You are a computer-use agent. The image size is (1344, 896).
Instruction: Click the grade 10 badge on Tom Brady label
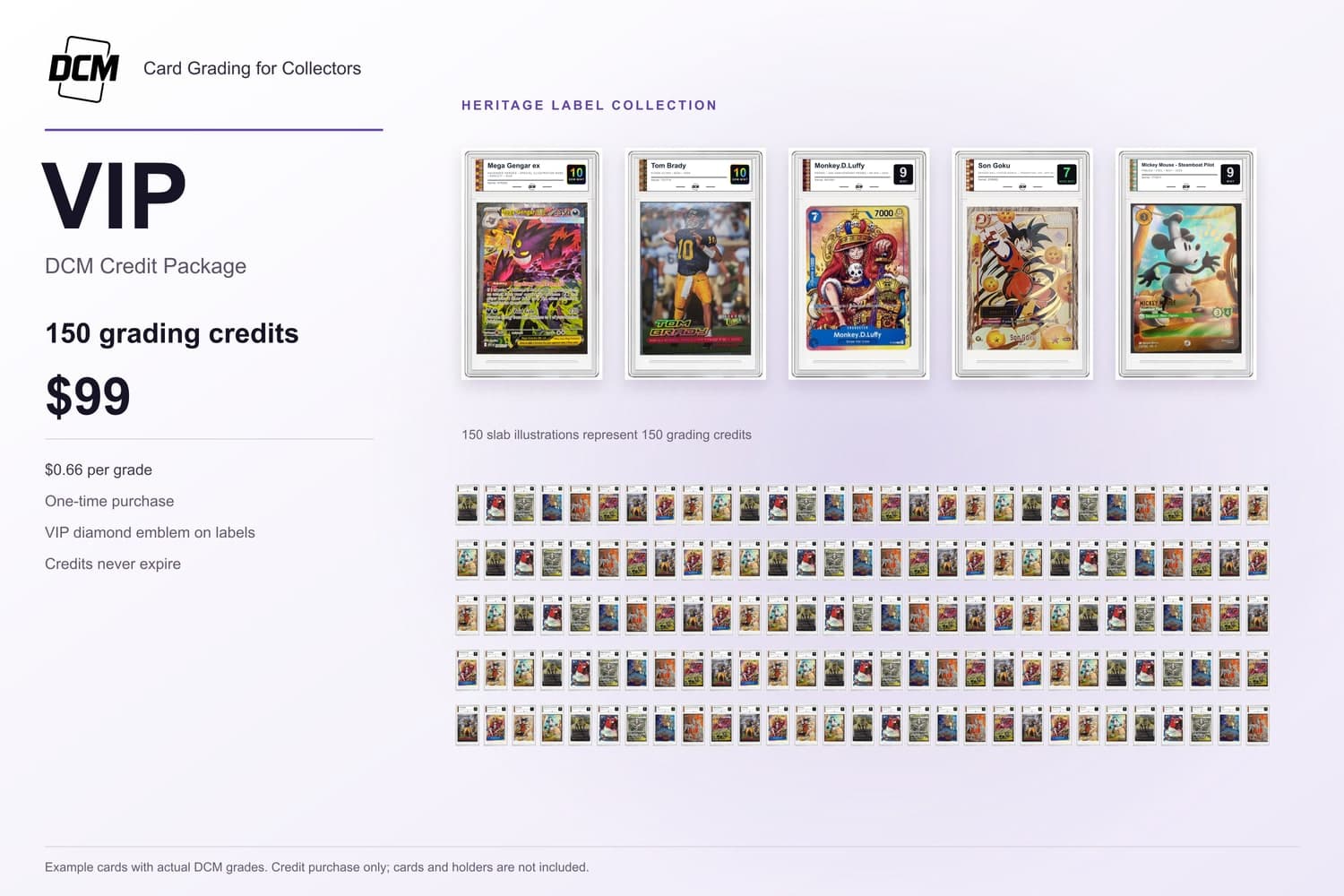coord(739,174)
